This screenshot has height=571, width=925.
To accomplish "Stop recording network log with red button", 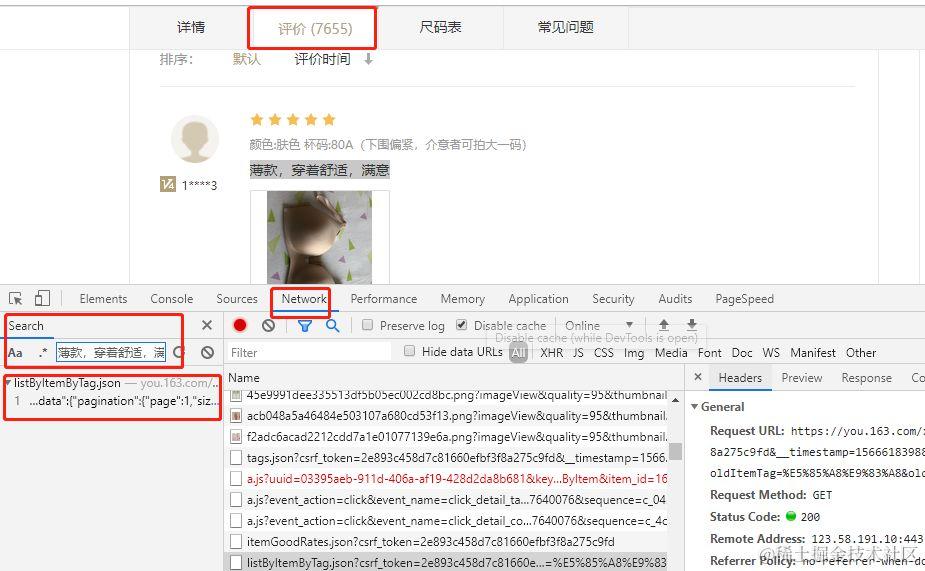I will (240, 325).
